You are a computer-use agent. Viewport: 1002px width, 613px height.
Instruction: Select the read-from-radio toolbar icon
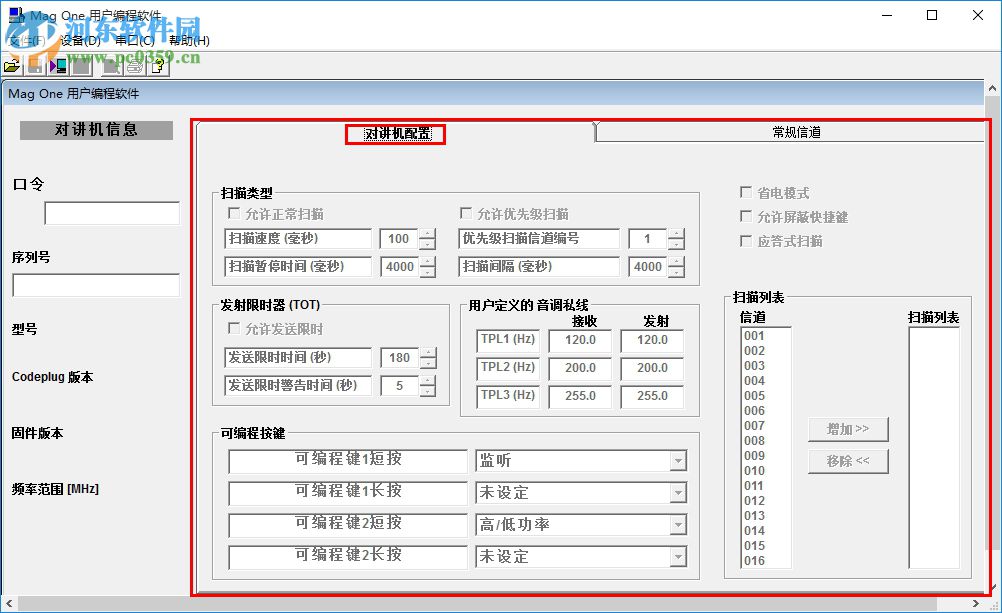point(58,66)
